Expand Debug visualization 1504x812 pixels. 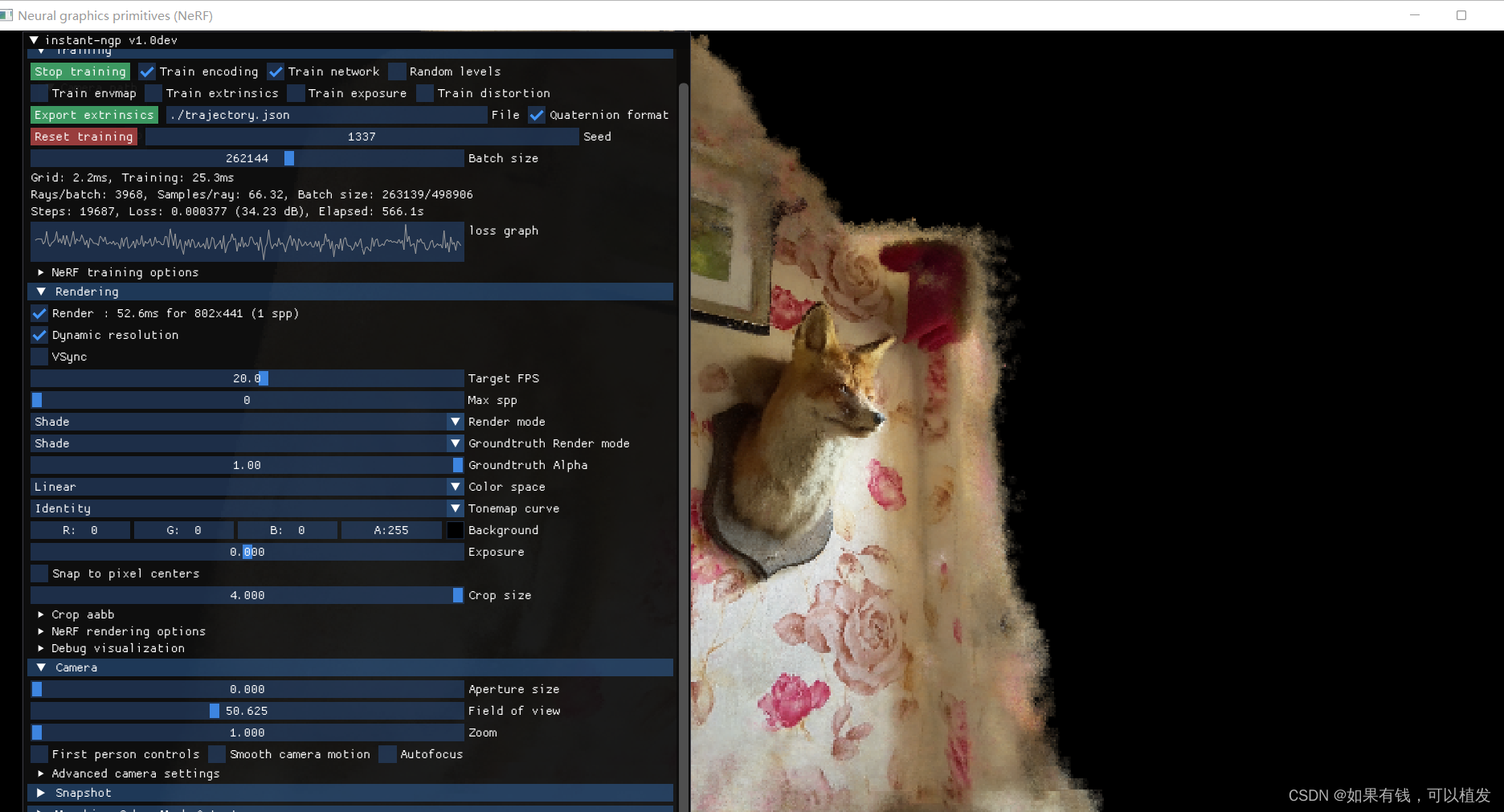pos(111,648)
